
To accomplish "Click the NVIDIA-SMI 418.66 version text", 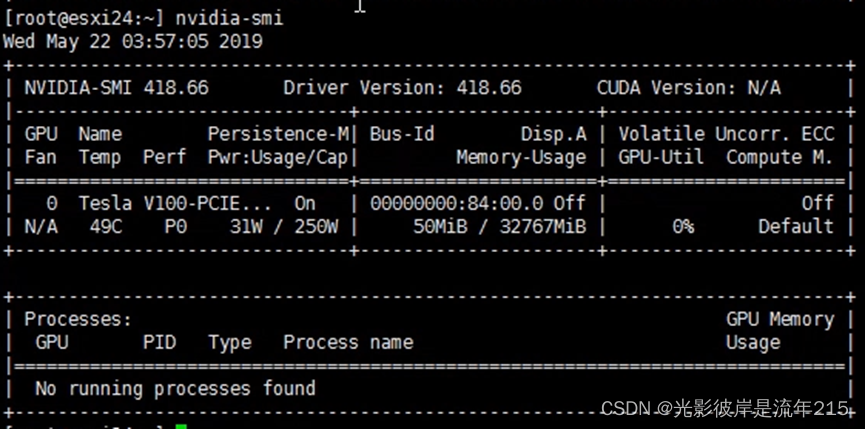I will (116, 88).
